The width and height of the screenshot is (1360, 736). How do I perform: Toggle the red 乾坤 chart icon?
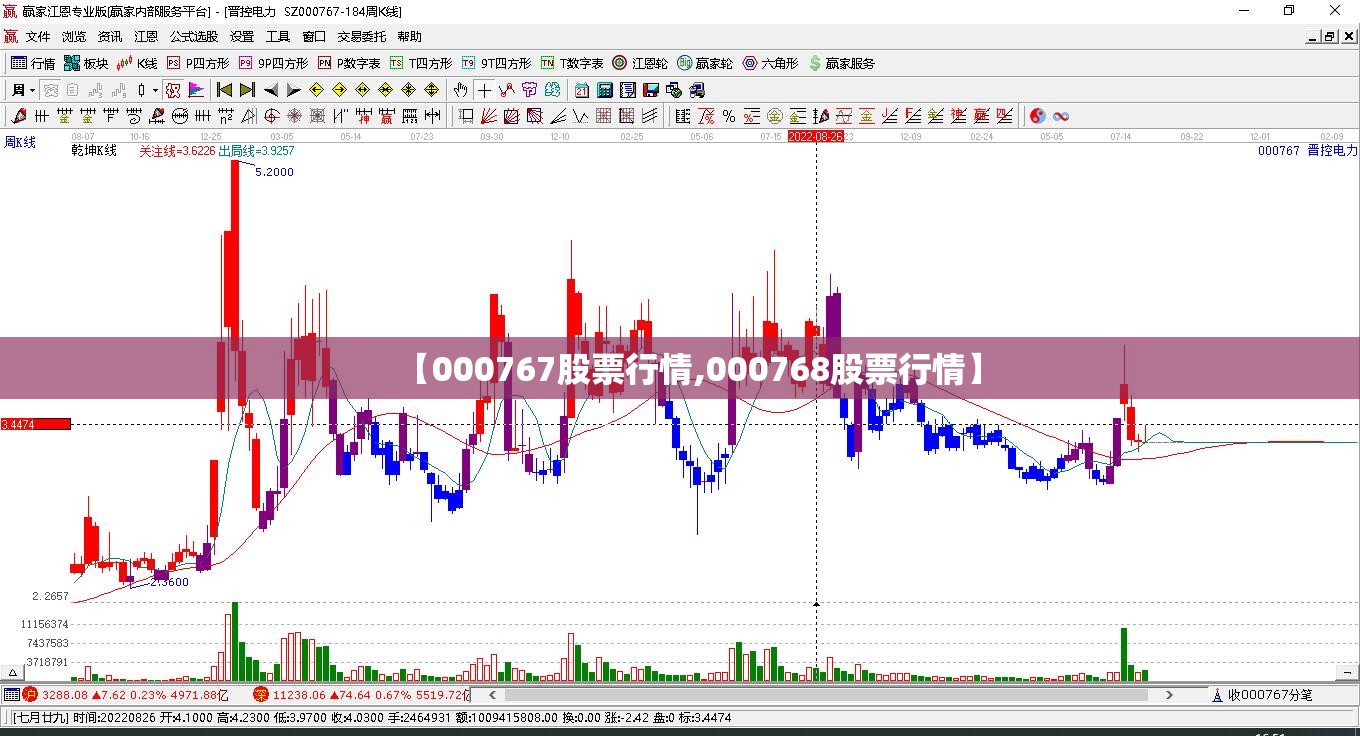coord(172,90)
